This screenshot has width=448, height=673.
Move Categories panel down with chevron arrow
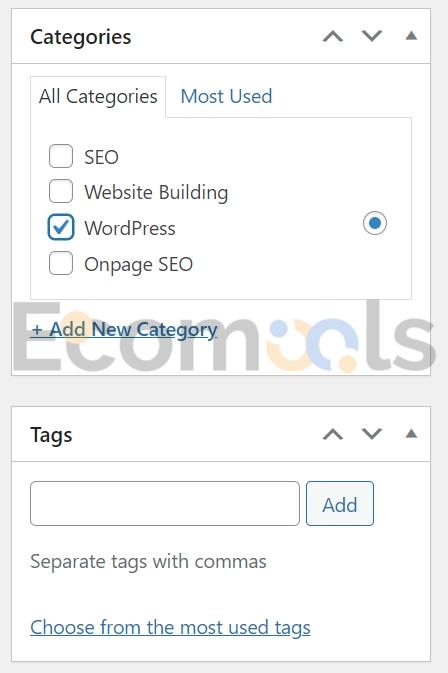pos(372,36)
